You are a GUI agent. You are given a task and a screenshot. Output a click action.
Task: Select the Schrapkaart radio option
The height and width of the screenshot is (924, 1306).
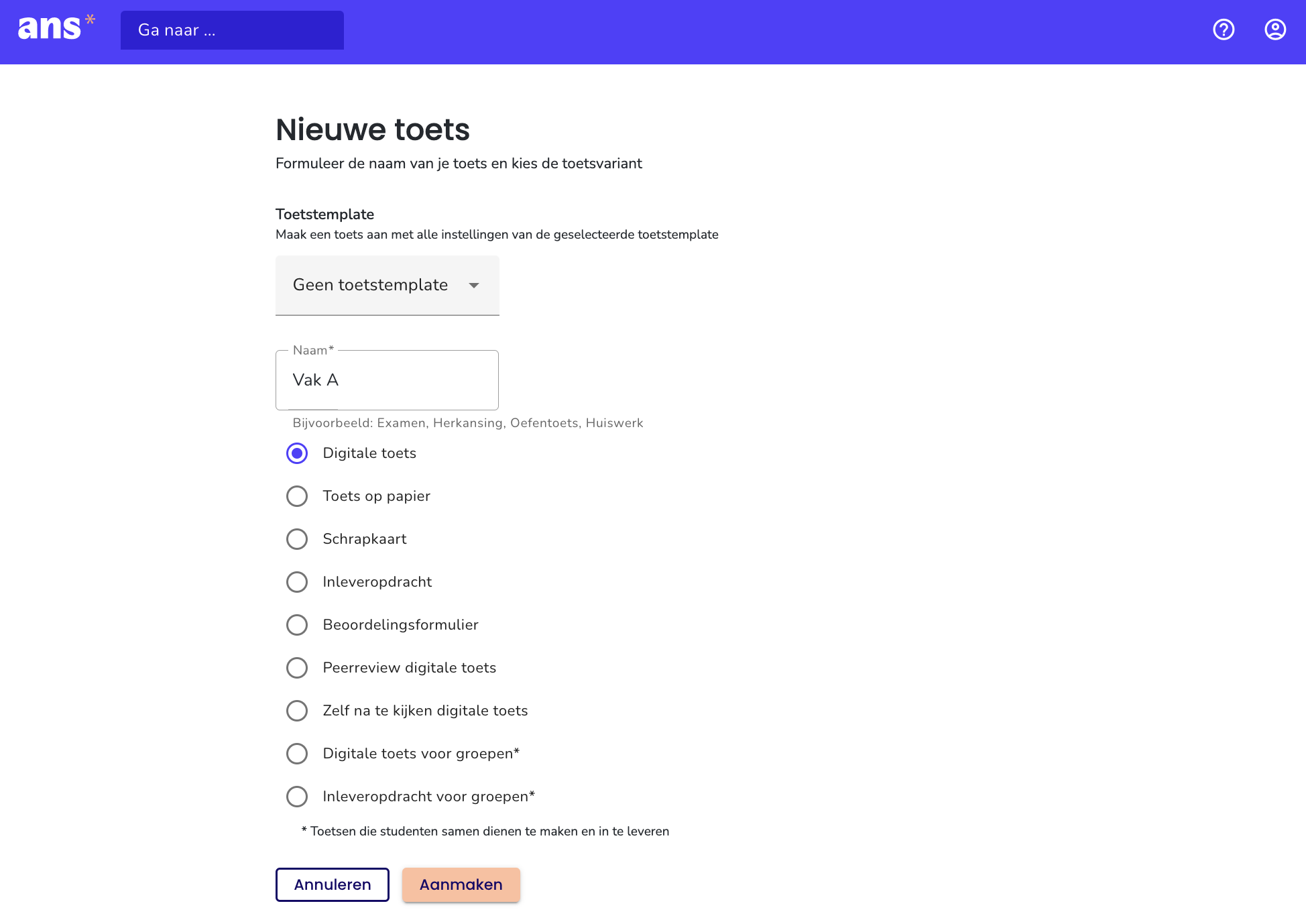coord(297,539)
